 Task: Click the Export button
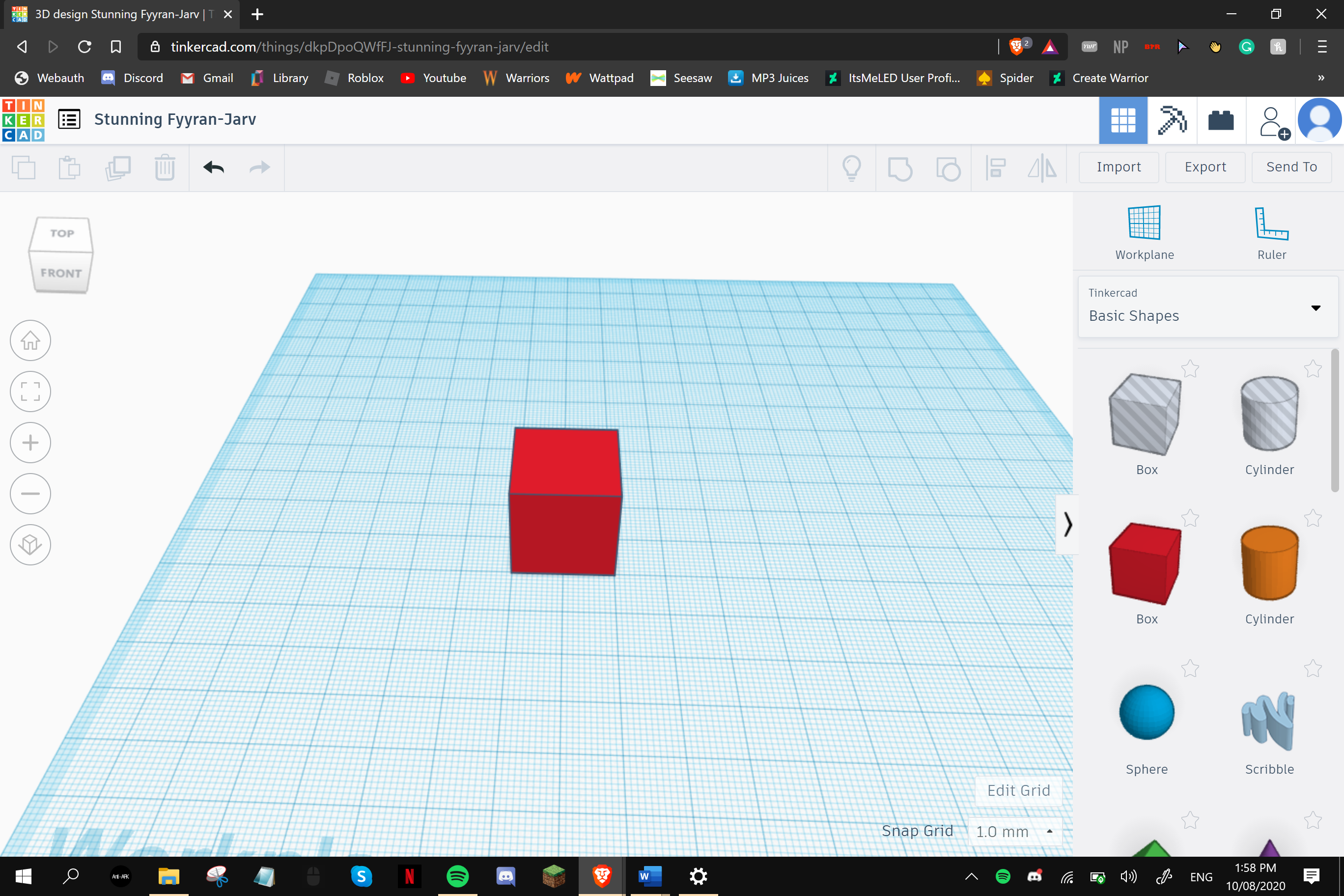coord(1204,166)
